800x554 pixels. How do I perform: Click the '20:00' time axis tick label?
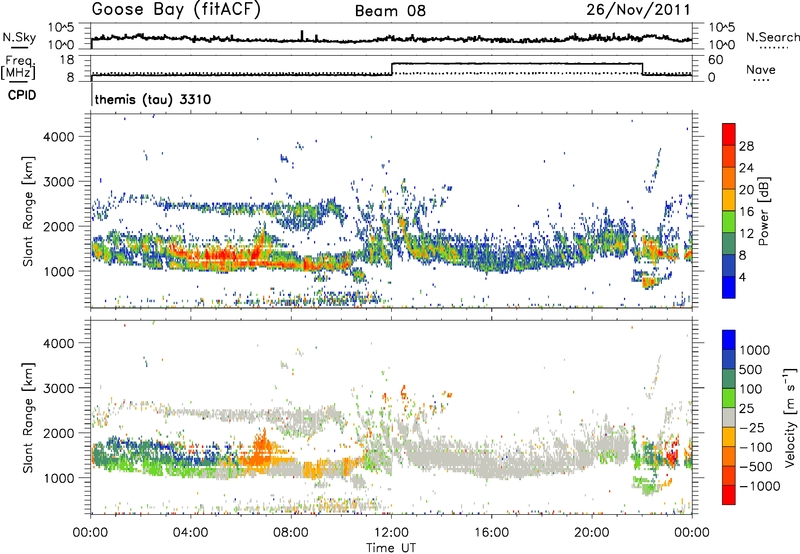coord(592,533)
